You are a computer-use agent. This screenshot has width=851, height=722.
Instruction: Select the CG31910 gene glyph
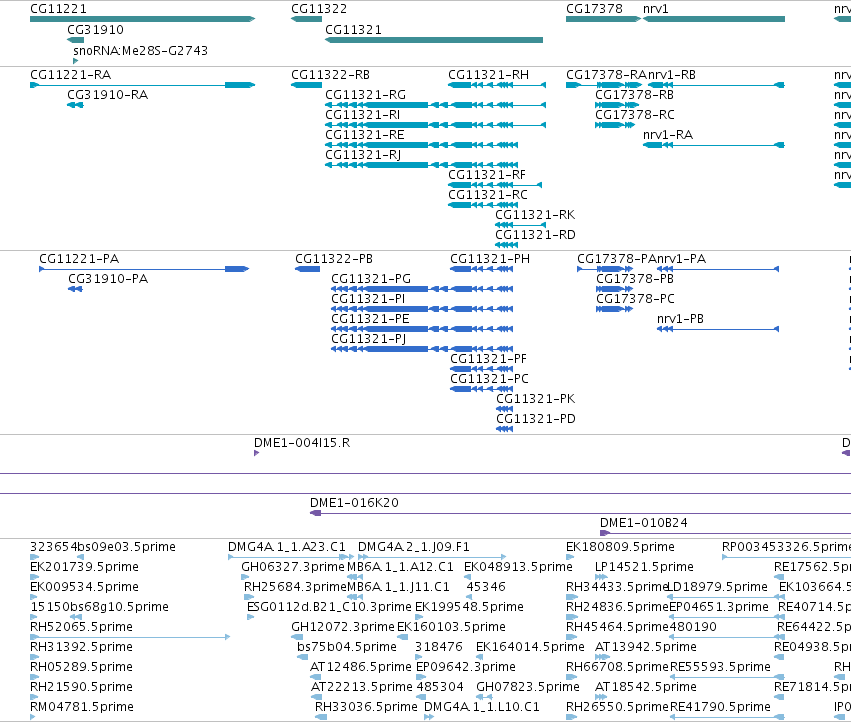tap(75, 40)
